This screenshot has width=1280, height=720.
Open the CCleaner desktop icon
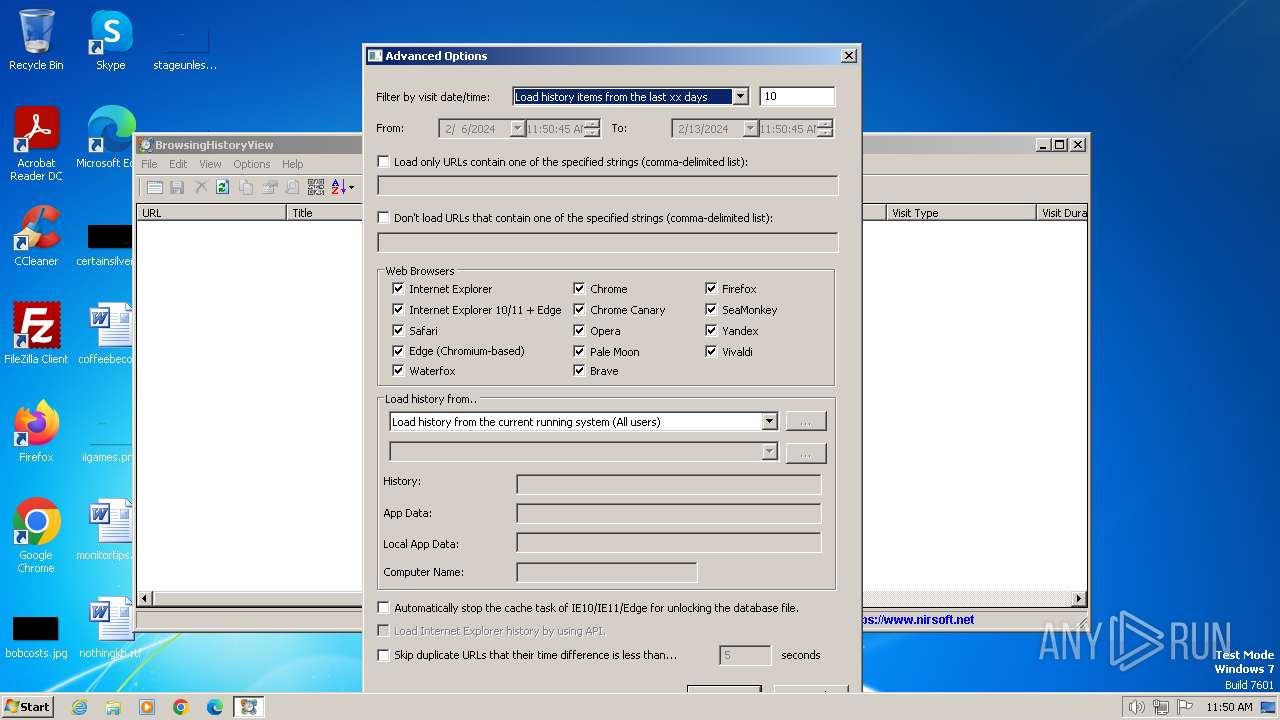[x=36, y=237]
